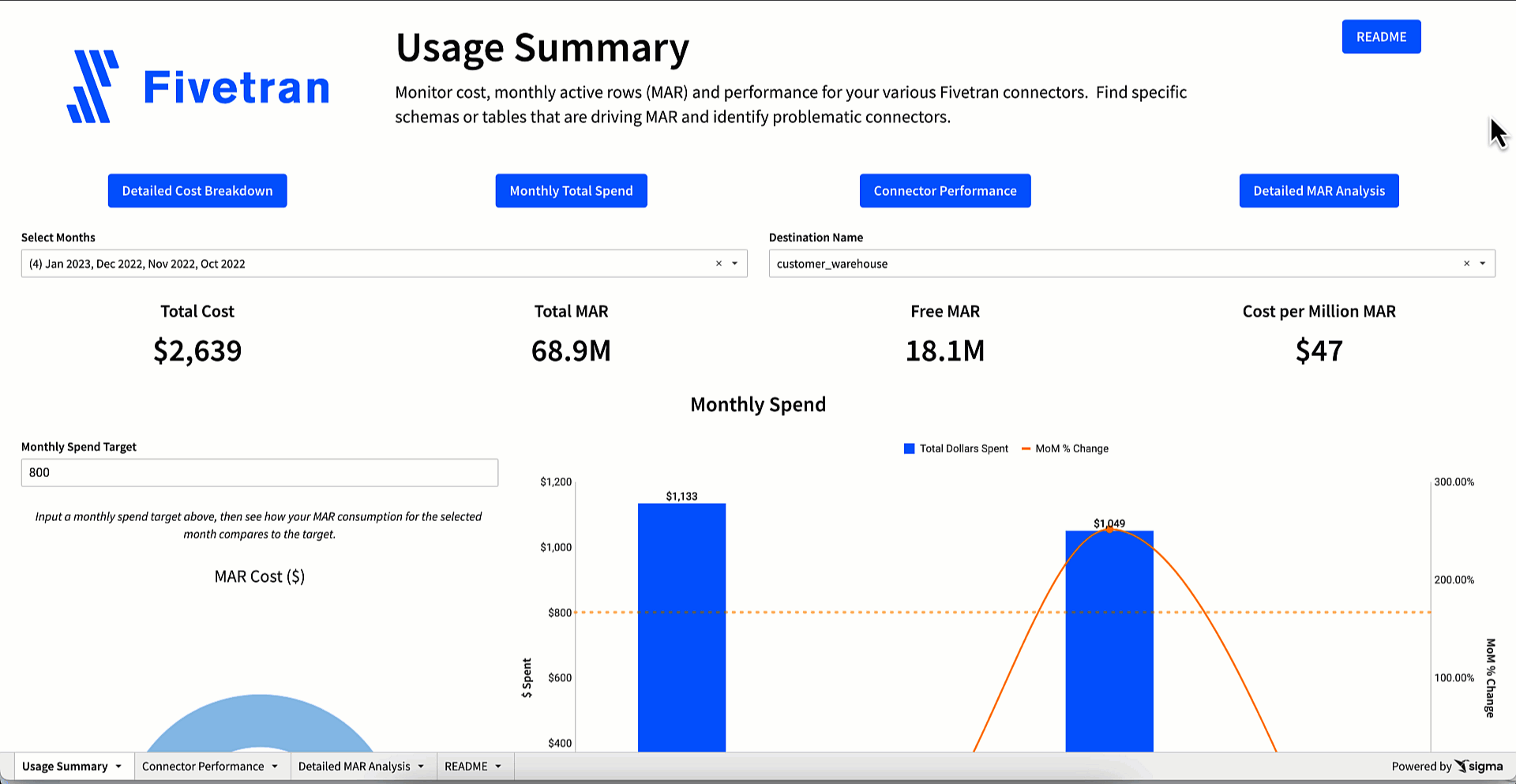Click the MoM % Change vertical axis title
Image resolution: width=1516 pixels, height=784 pixels.
(1491, 677)
